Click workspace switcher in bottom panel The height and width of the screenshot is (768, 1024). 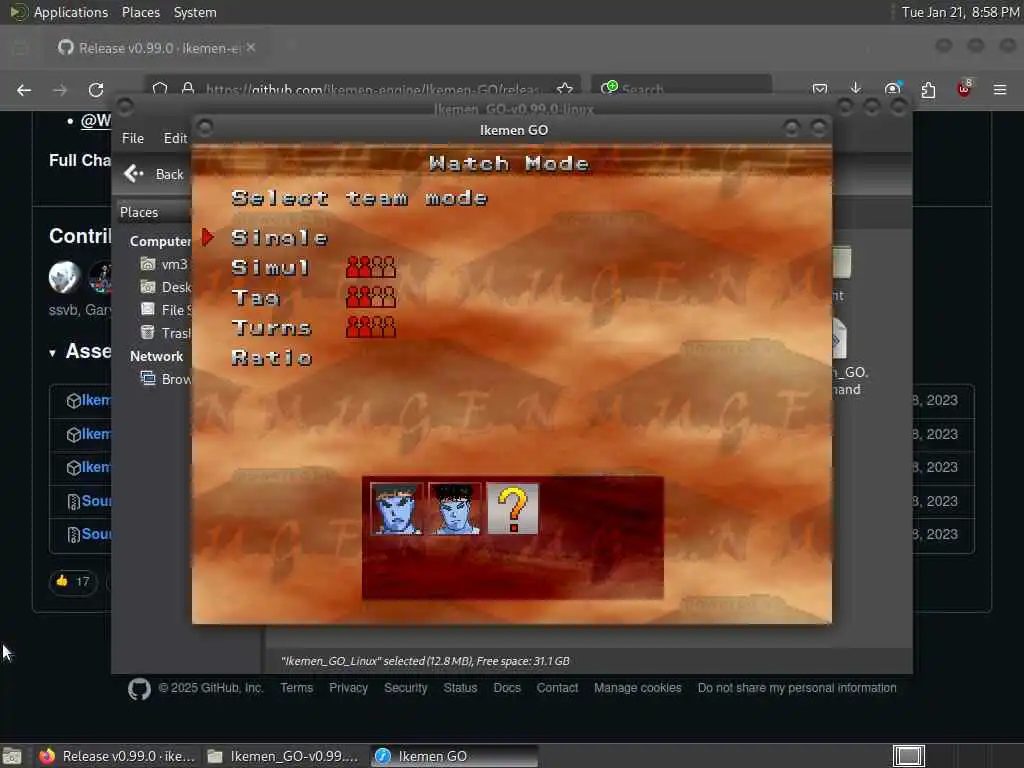point(908,756)
